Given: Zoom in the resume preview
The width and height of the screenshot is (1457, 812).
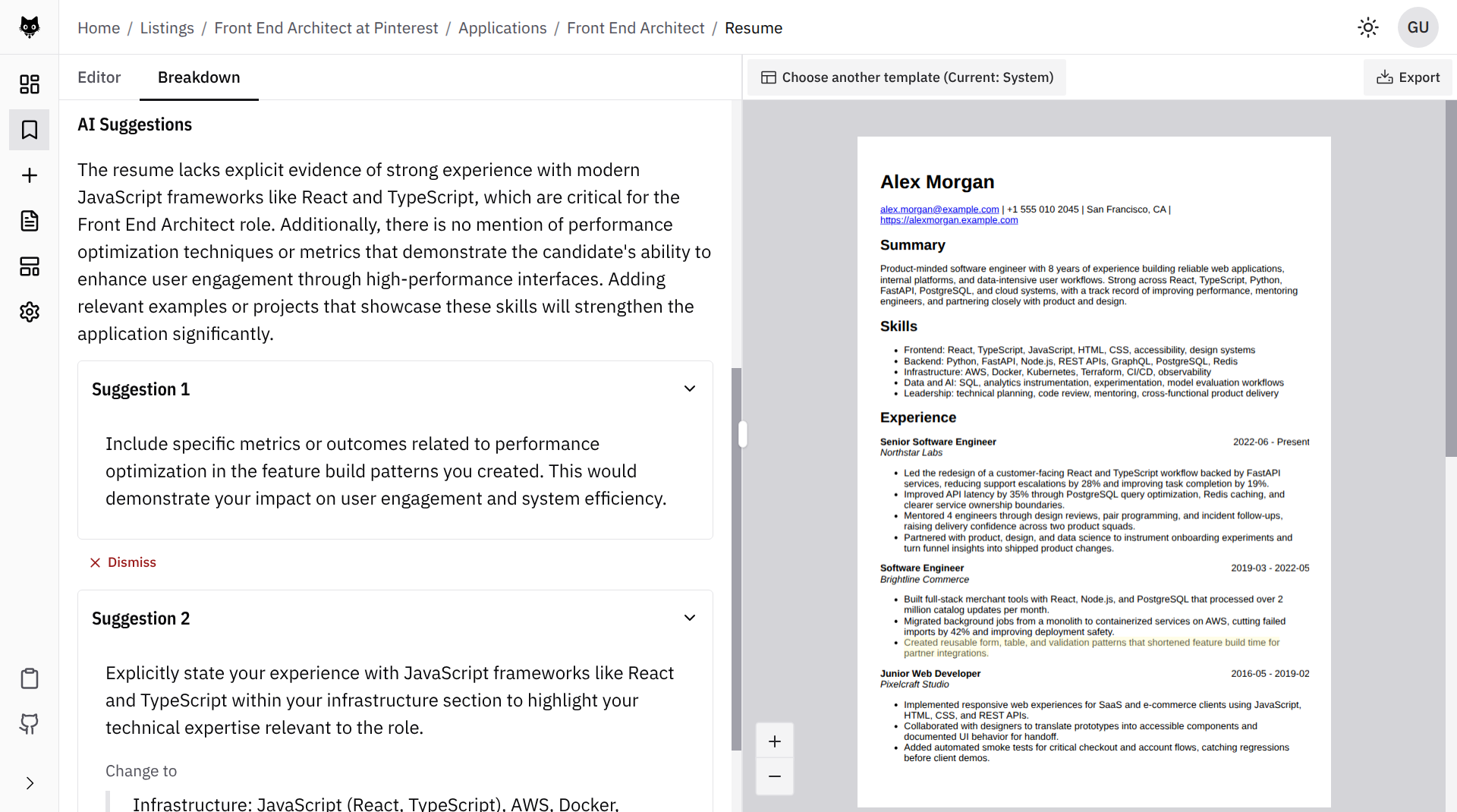Looking at the screenshot, I should (x=775, y=741).
